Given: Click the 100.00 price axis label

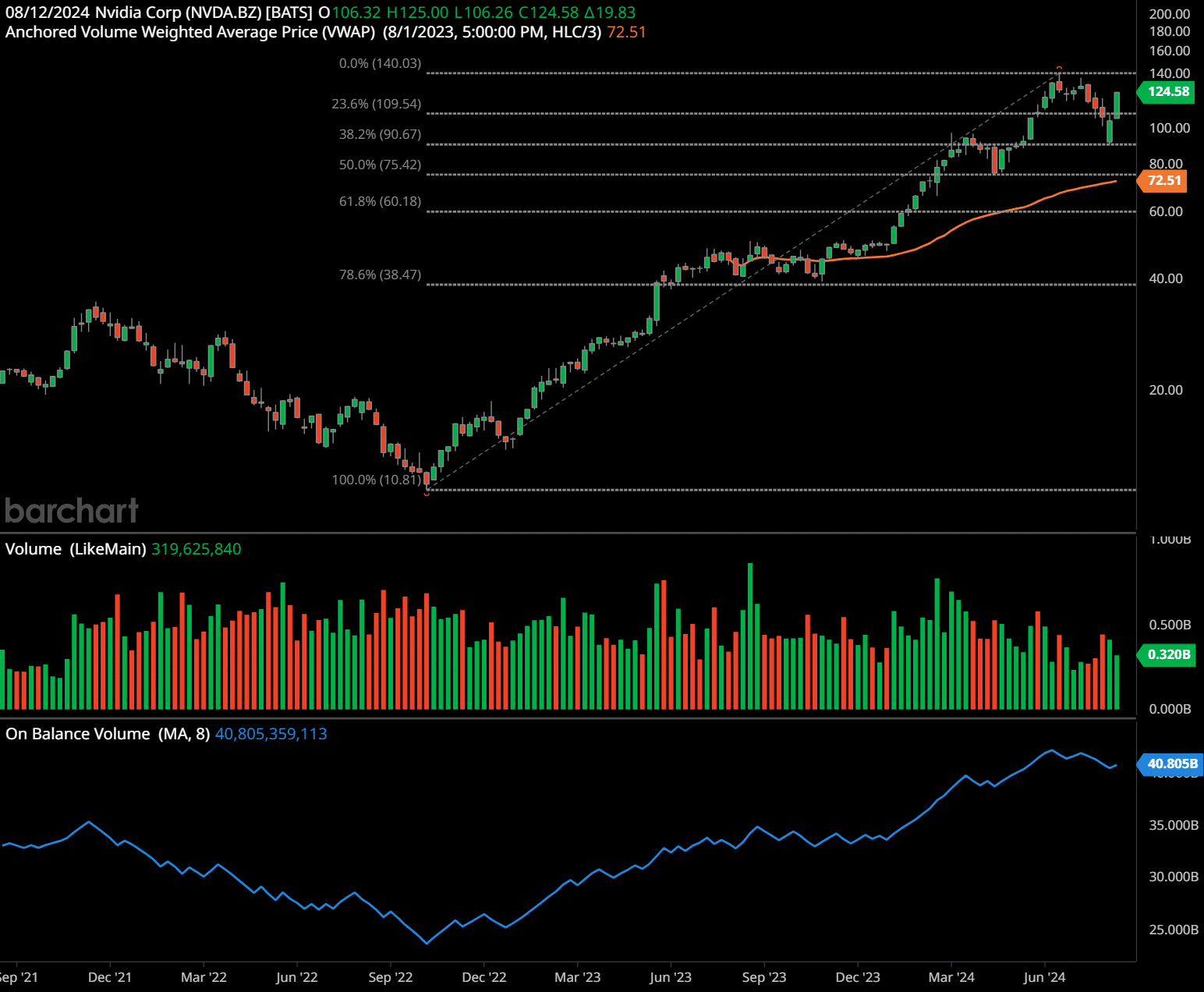Looking at the screenshot, I should (1170, 128).
